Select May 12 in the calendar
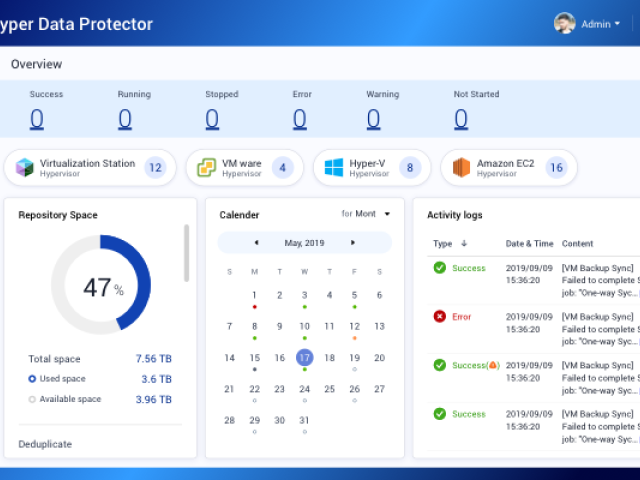This screenshot has height=480, width=640. point(354,326)
